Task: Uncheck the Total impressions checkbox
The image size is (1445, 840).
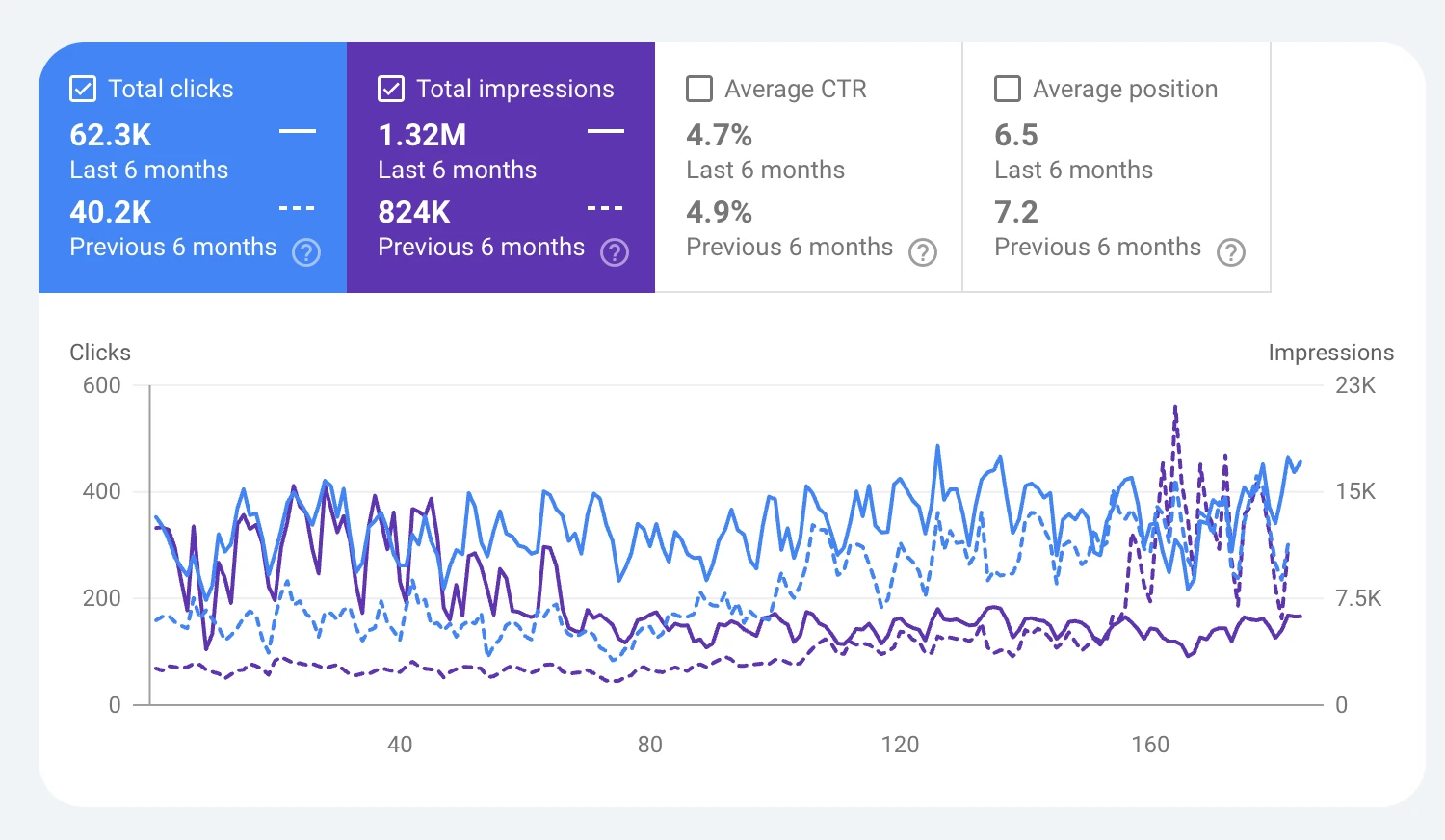Action: 391,89
